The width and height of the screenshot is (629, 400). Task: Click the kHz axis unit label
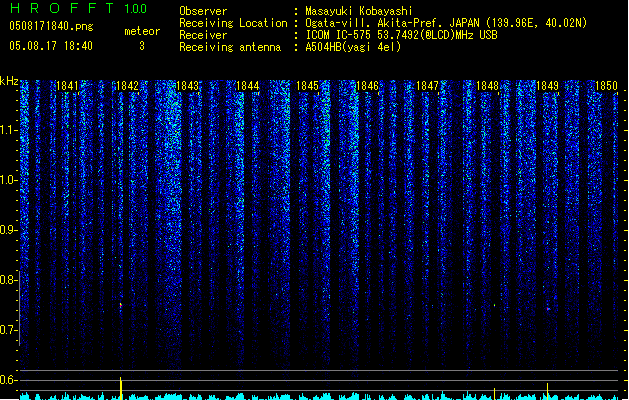point(9,81)
